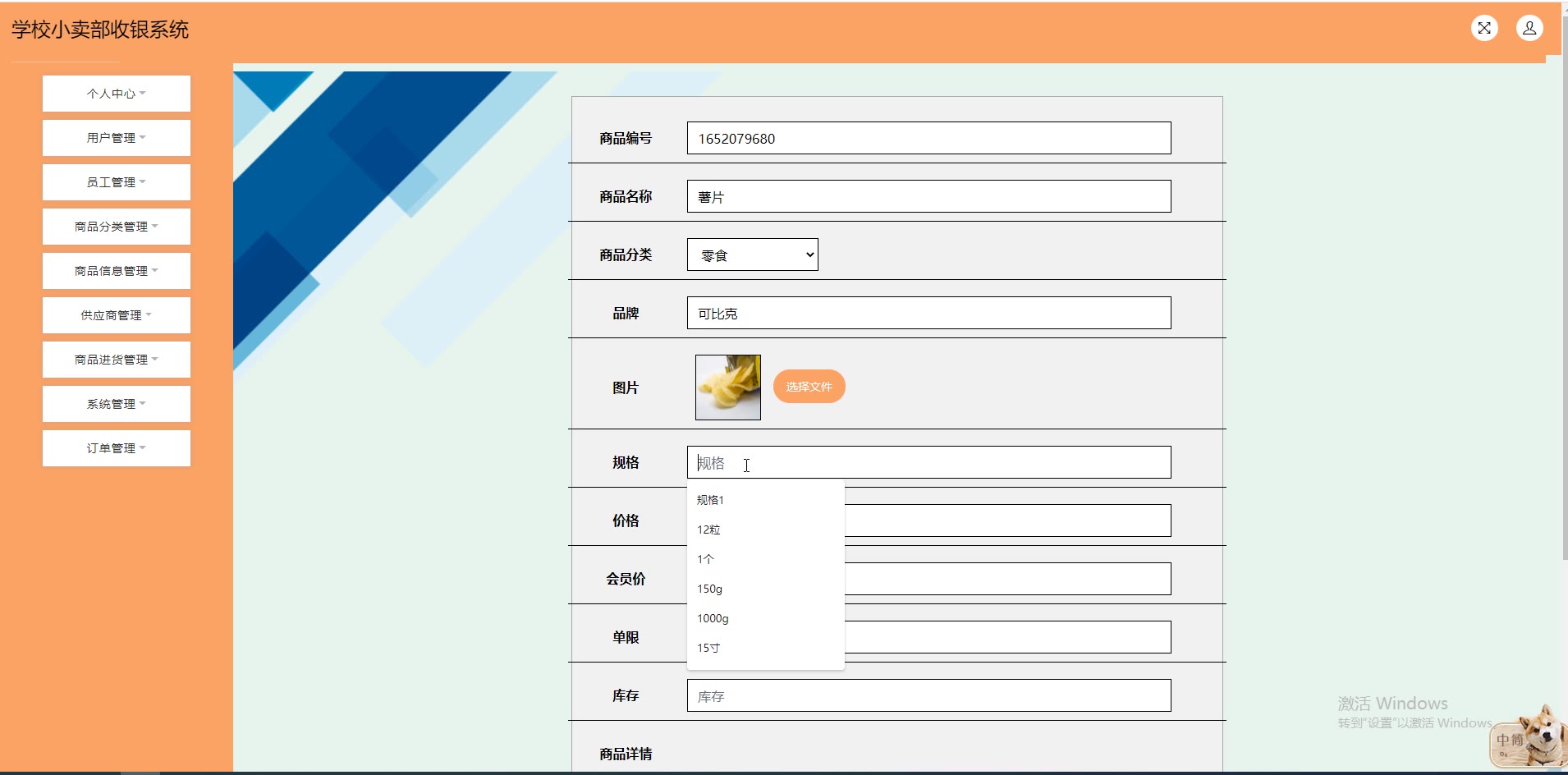Choose 1000g from the suggestion list

point(765,618)
